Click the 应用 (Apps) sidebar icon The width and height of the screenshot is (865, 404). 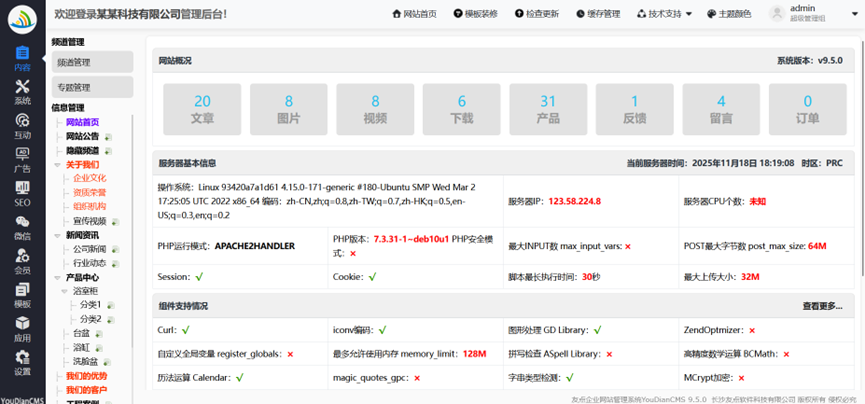click(22, 329)
